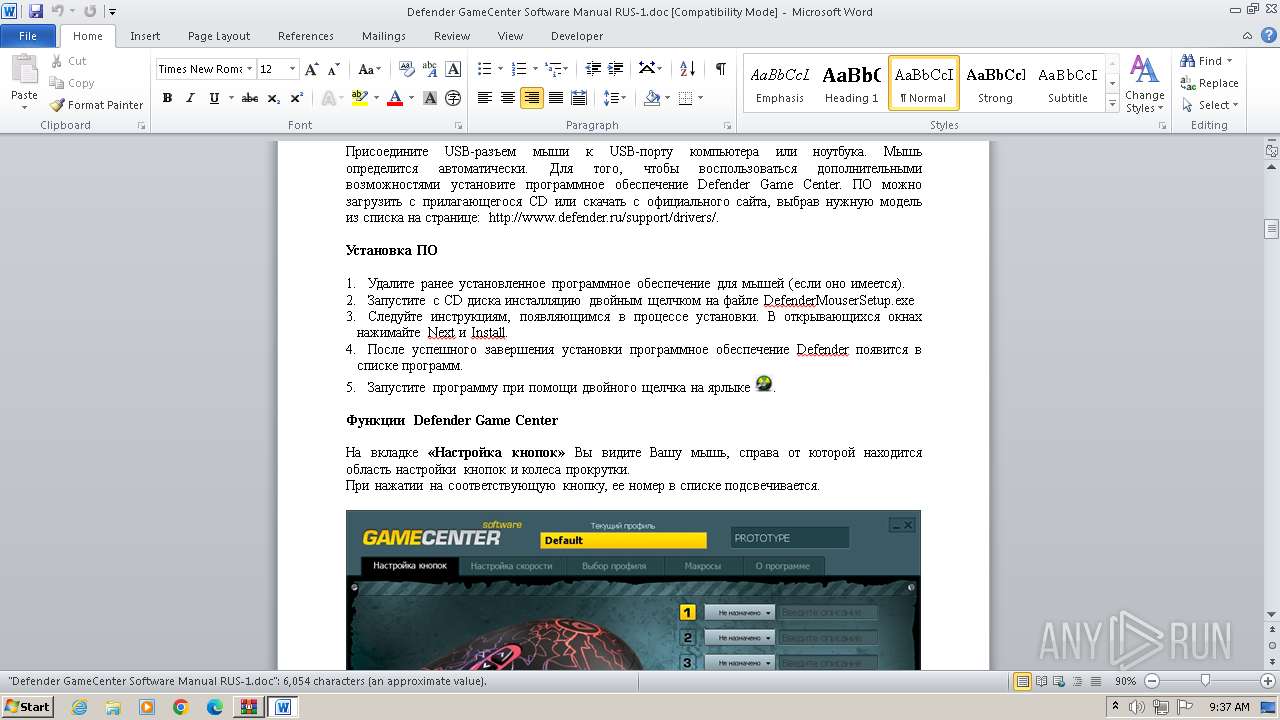Viewport: 1280px width, 720px height.
Task: Click the Windows Start button
Action: (x=27, y=707)
